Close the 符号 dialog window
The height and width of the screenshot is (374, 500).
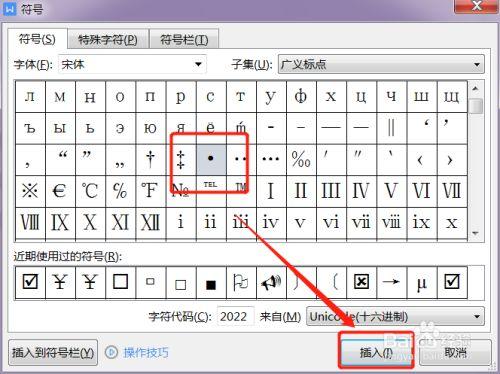tap(477, 6)
